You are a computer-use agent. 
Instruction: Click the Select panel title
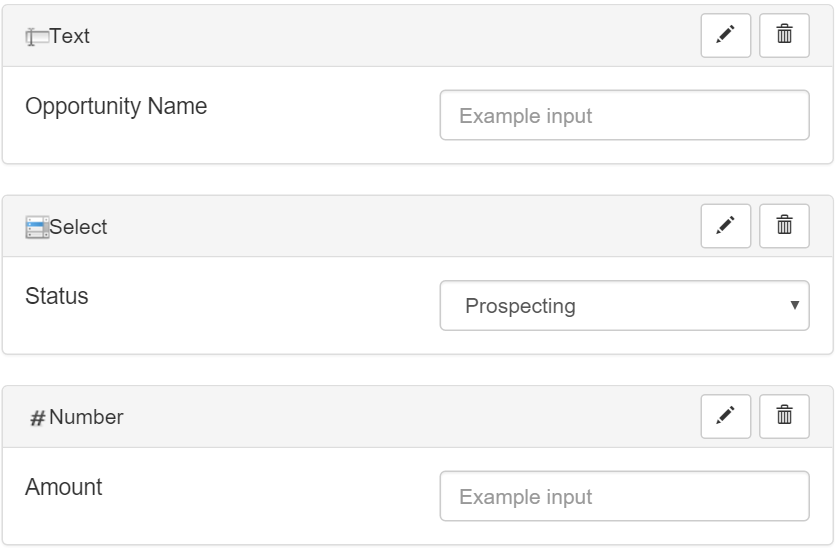tap(78, 227)
